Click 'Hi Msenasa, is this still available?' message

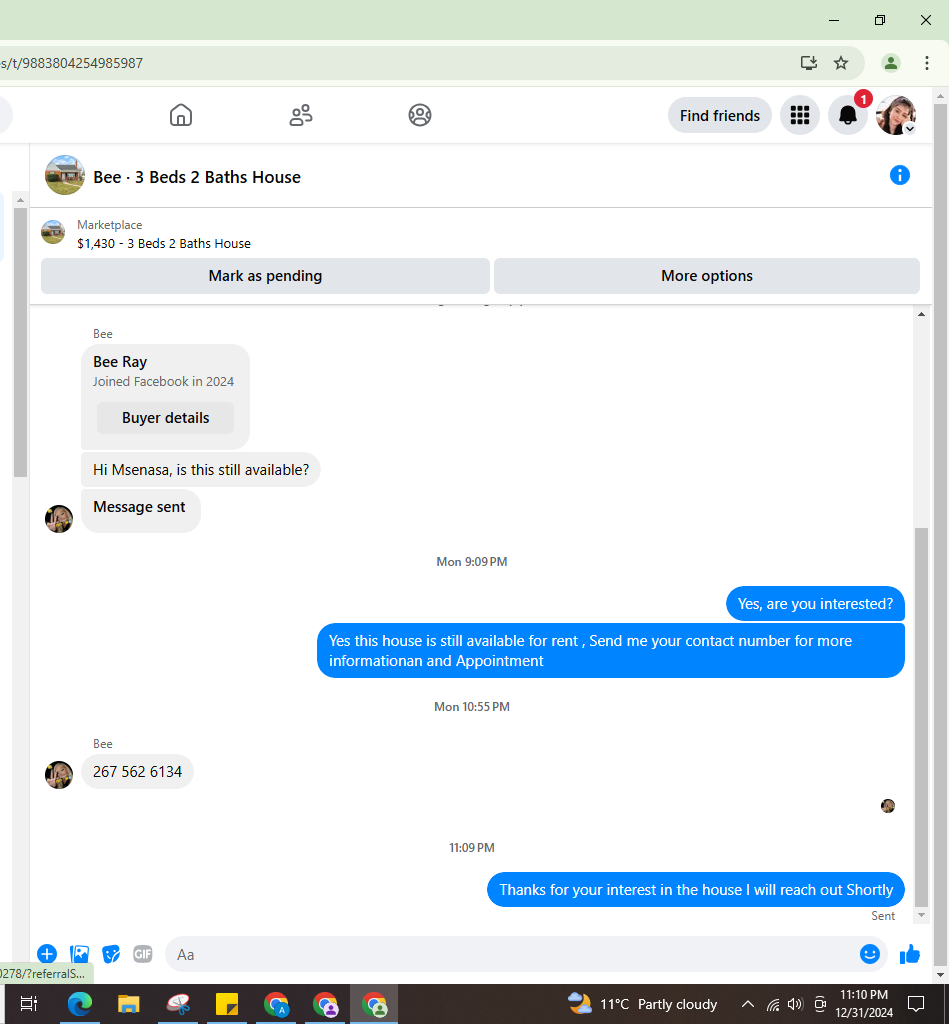[201, 470]
